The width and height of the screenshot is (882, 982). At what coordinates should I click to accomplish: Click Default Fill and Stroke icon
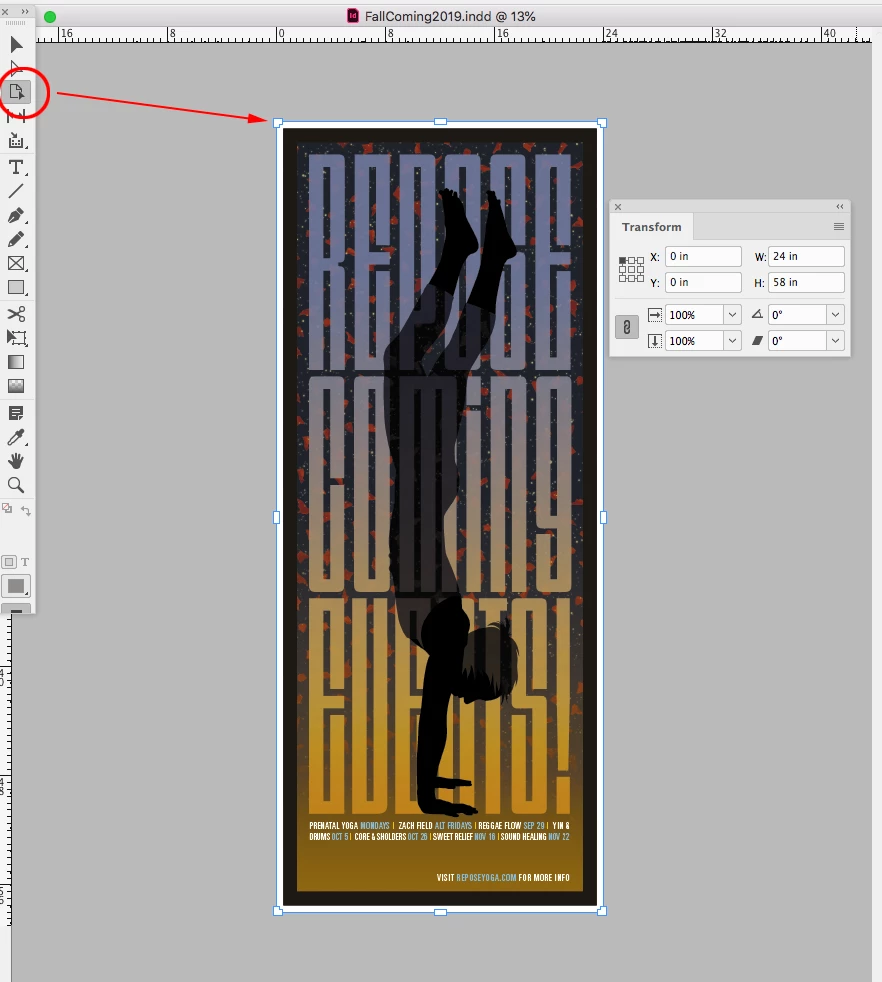click(7, 509)
